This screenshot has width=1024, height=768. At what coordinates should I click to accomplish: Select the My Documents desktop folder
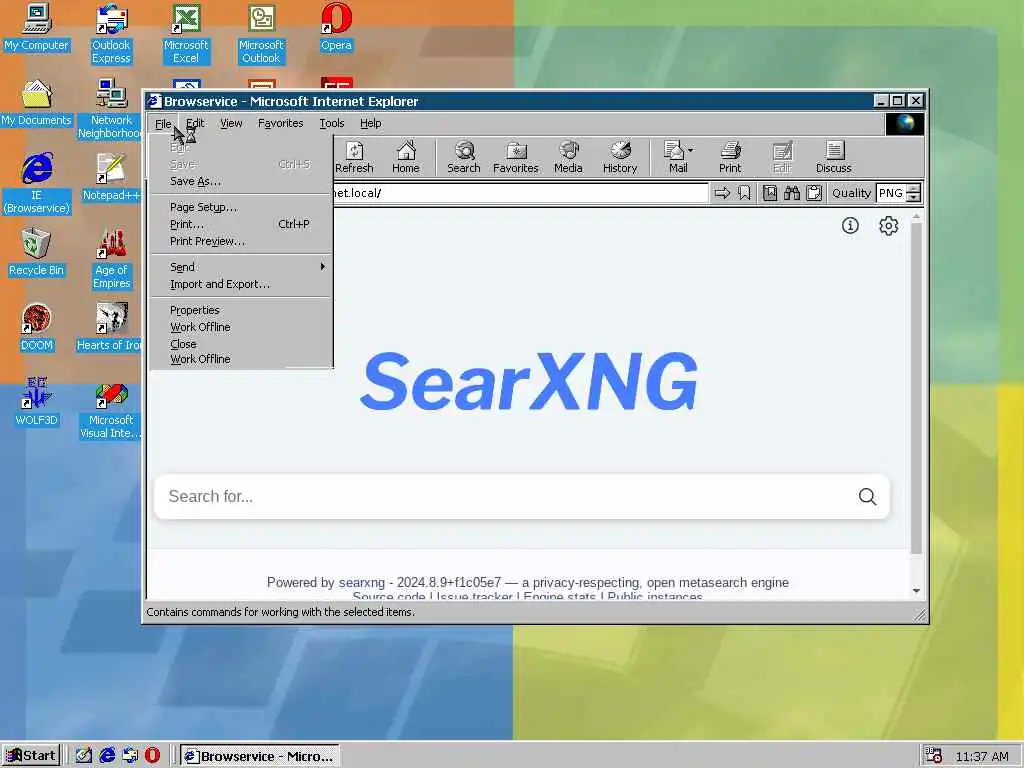pyautogui.click(x=36, y=103)
